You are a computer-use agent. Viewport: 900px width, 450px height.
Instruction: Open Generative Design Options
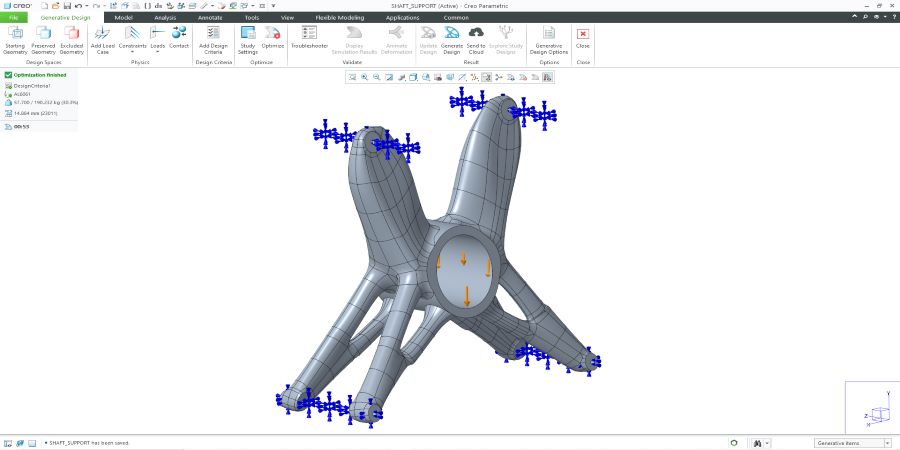point(549,39)
